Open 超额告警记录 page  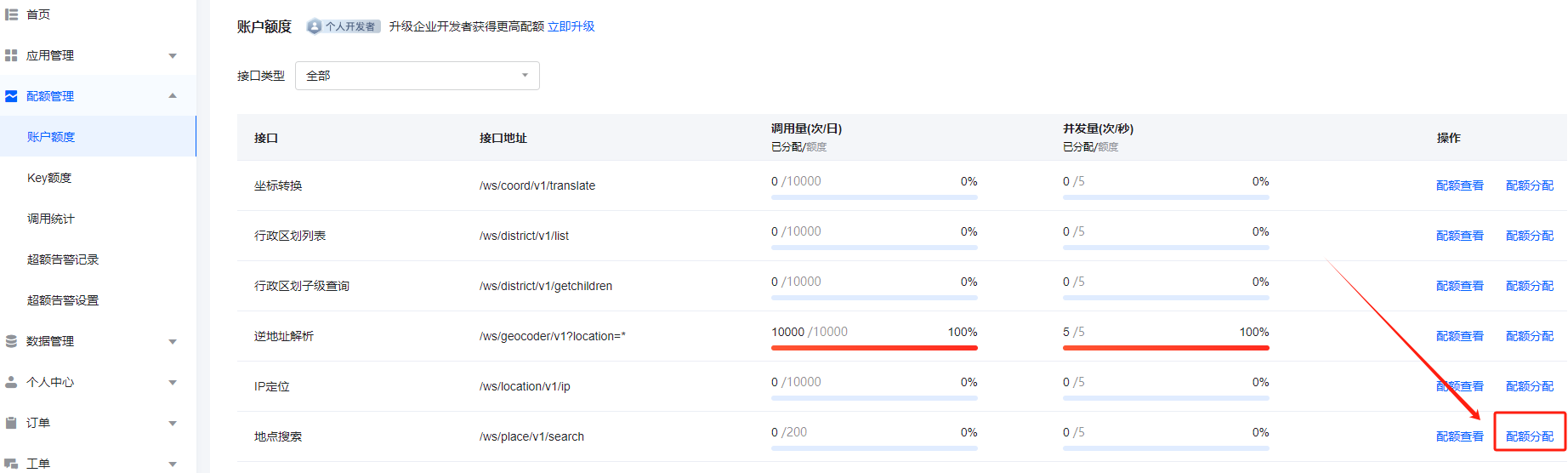tap(63, 259)
